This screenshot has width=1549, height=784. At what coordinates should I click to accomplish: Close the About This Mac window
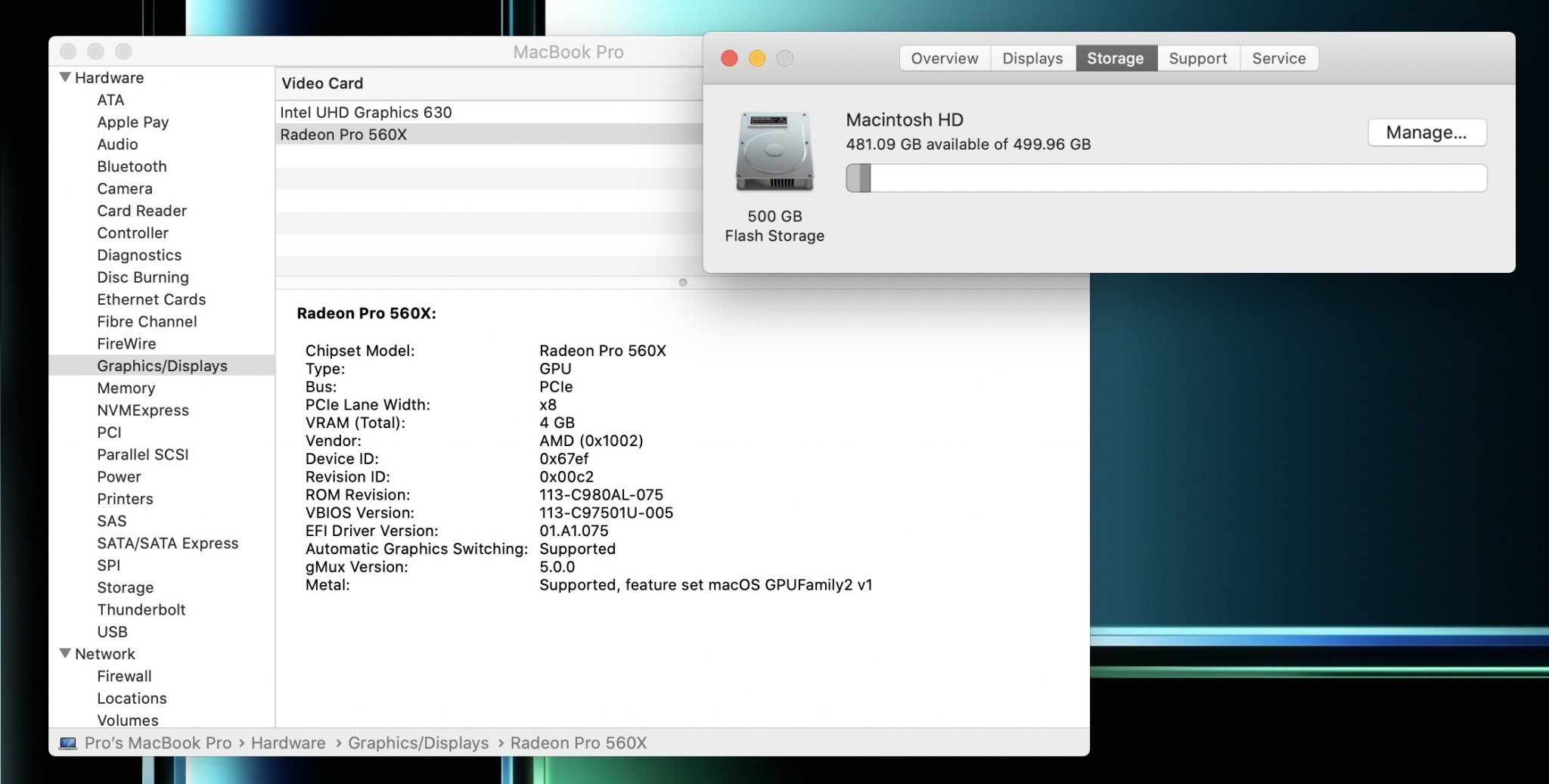(x=729, y=58)
